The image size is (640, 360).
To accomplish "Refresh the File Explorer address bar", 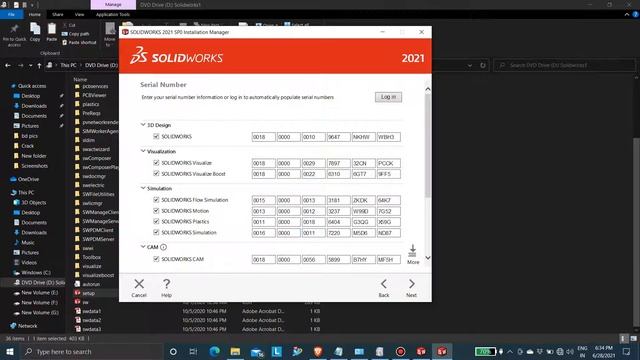I will (483, 65).
